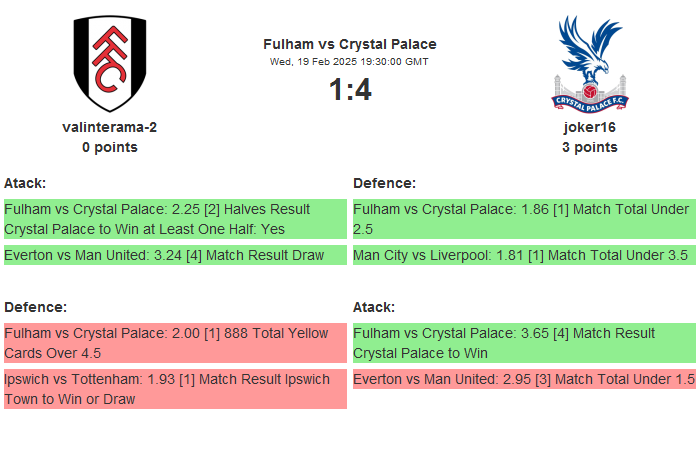This screenshot has width=700, height=460.
Task: Click the Fulham vs Crystal Palace match title
Action: [350, 44]
